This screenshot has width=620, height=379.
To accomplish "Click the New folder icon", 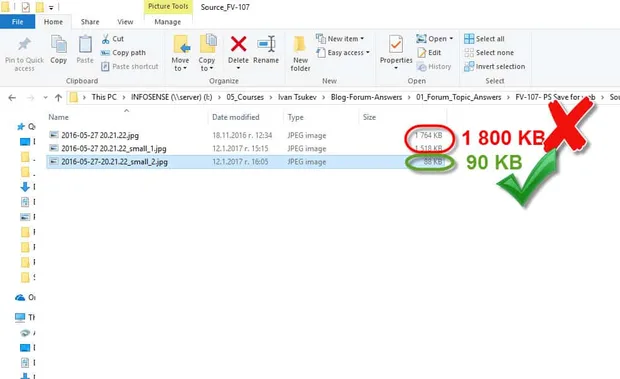I will pyautogui.click(x=300, y=44).
